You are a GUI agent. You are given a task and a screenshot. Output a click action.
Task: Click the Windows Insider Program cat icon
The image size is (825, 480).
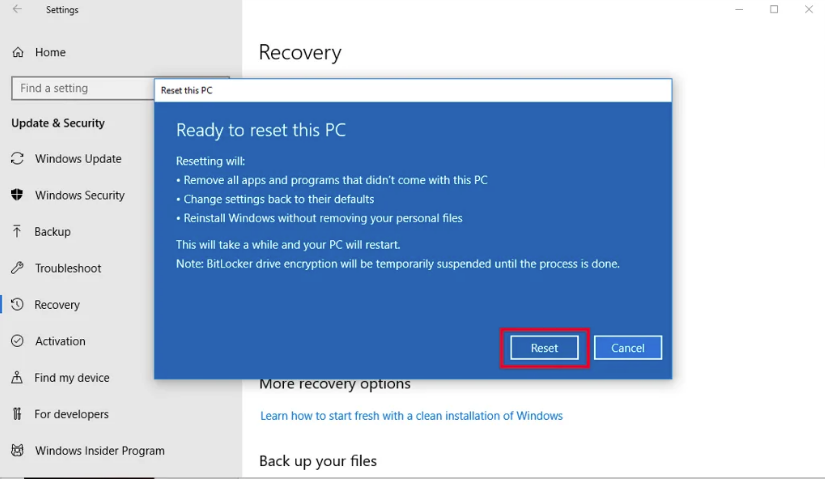17,451
